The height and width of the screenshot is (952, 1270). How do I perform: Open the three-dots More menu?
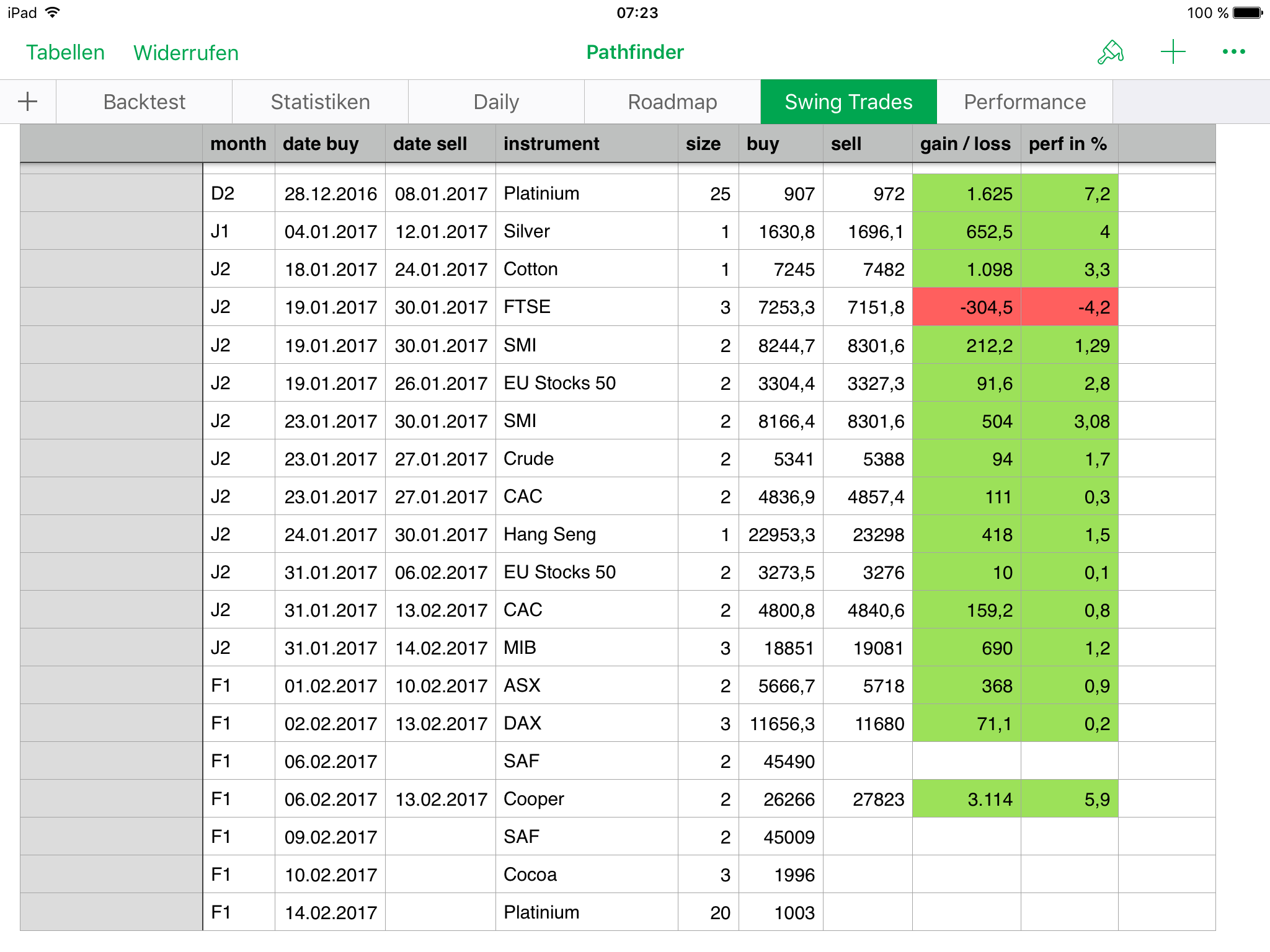coord(1233,52)
